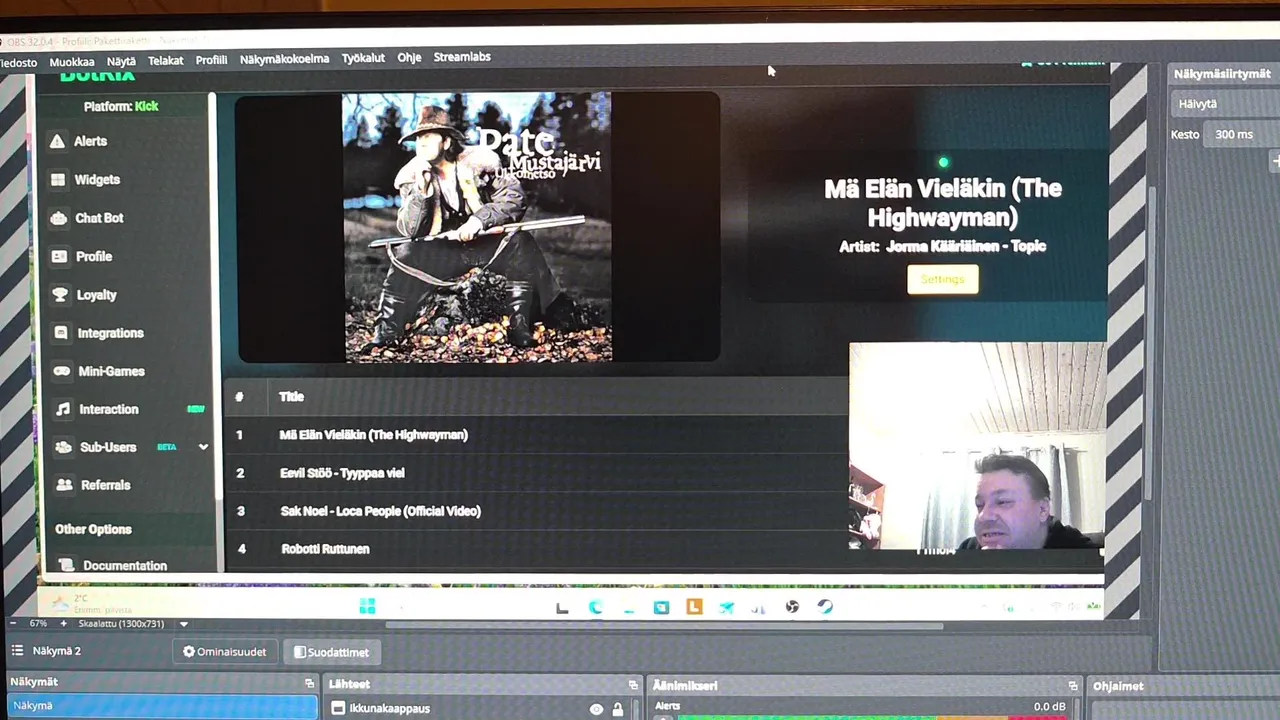Open the Tiedosto menu
The height and width of the screenshot is (720, 1280).
[18, 63]
